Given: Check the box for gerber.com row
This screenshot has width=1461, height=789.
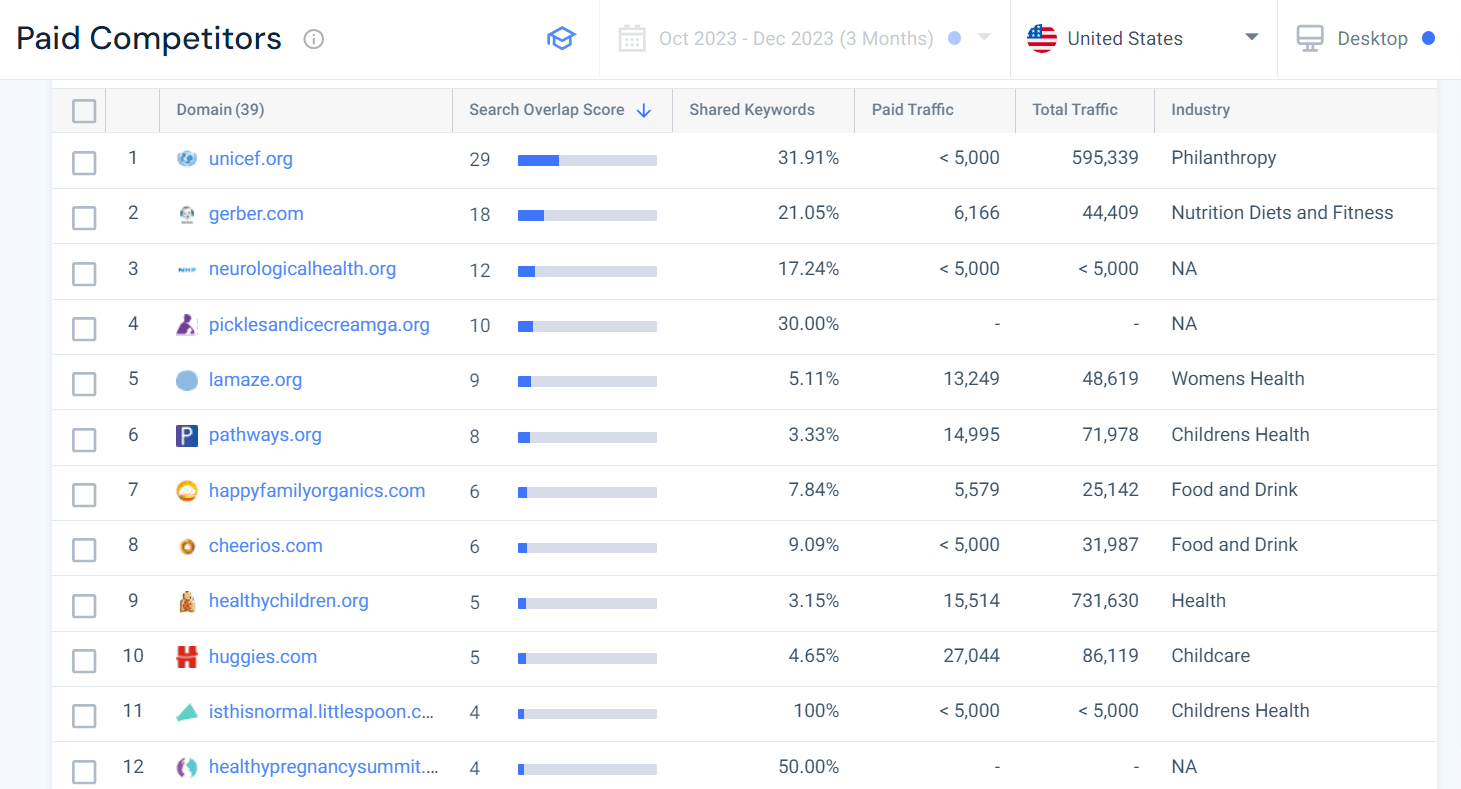Looking at the screenshot, I should 84,218.
